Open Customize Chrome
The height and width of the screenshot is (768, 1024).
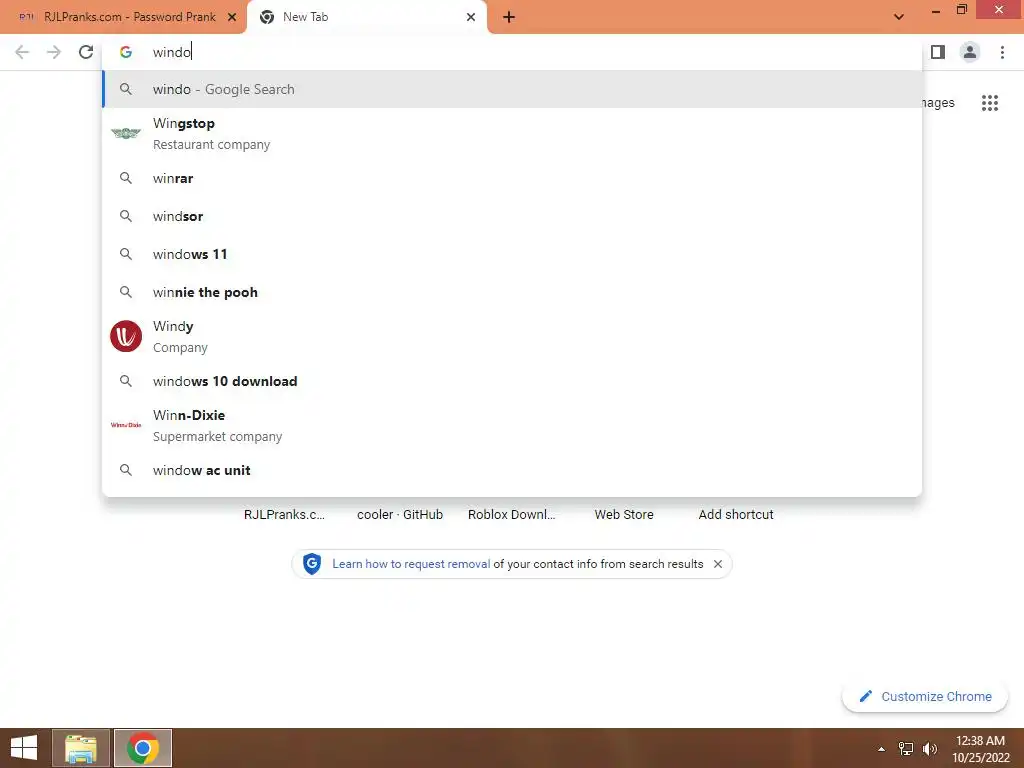click(925, 697)
